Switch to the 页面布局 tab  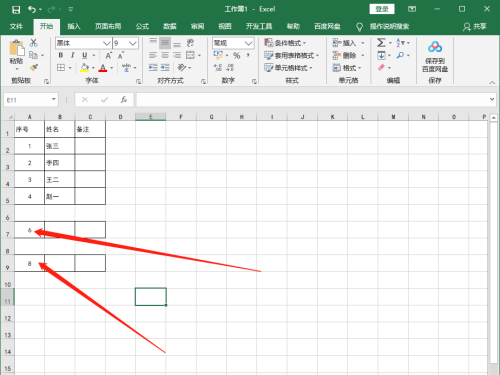click(108, 26)
